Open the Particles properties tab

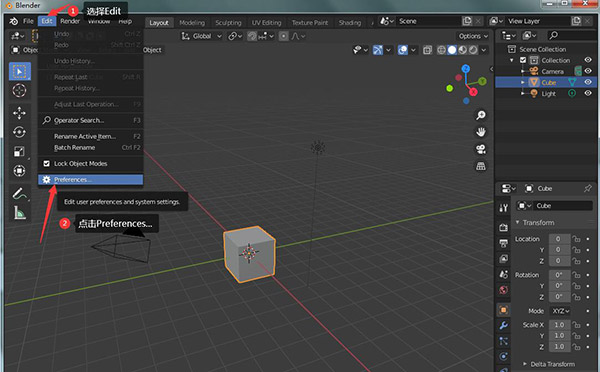[504, 341]
